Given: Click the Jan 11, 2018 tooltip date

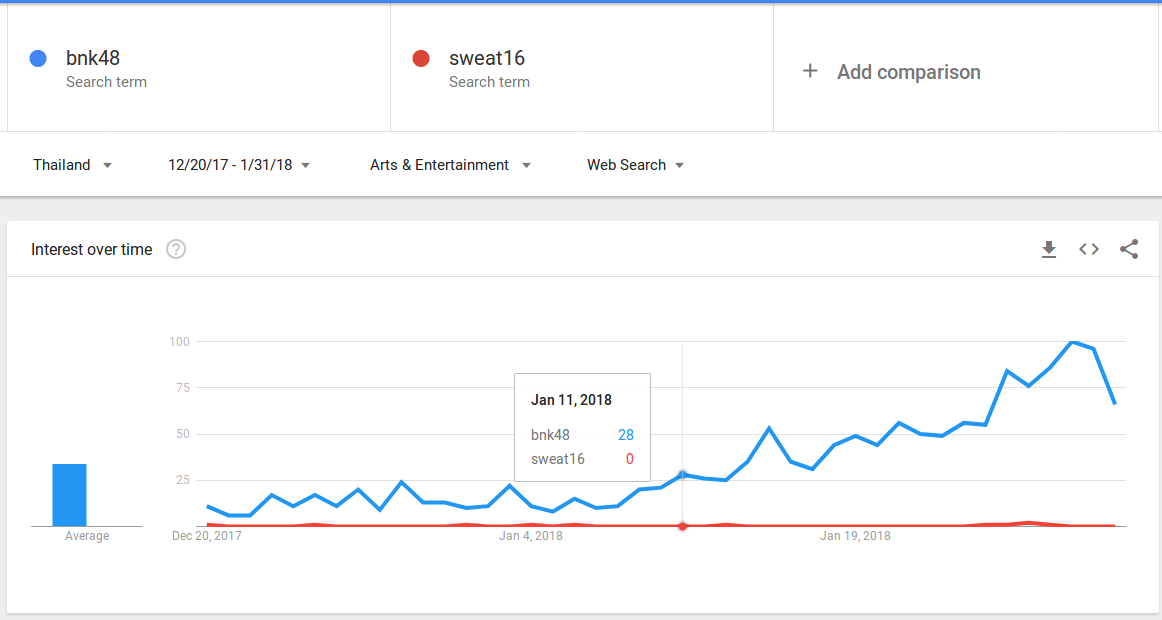Looking at the screenshot, I should pos(571,400).
